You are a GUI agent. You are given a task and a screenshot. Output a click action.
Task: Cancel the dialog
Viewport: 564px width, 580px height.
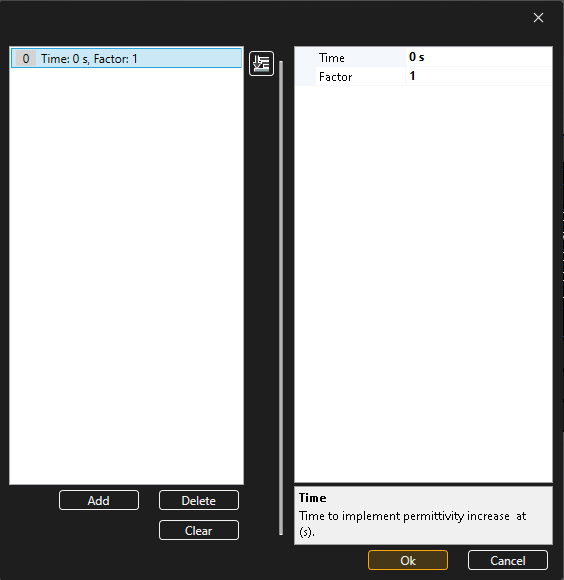(x=507, y=560)
